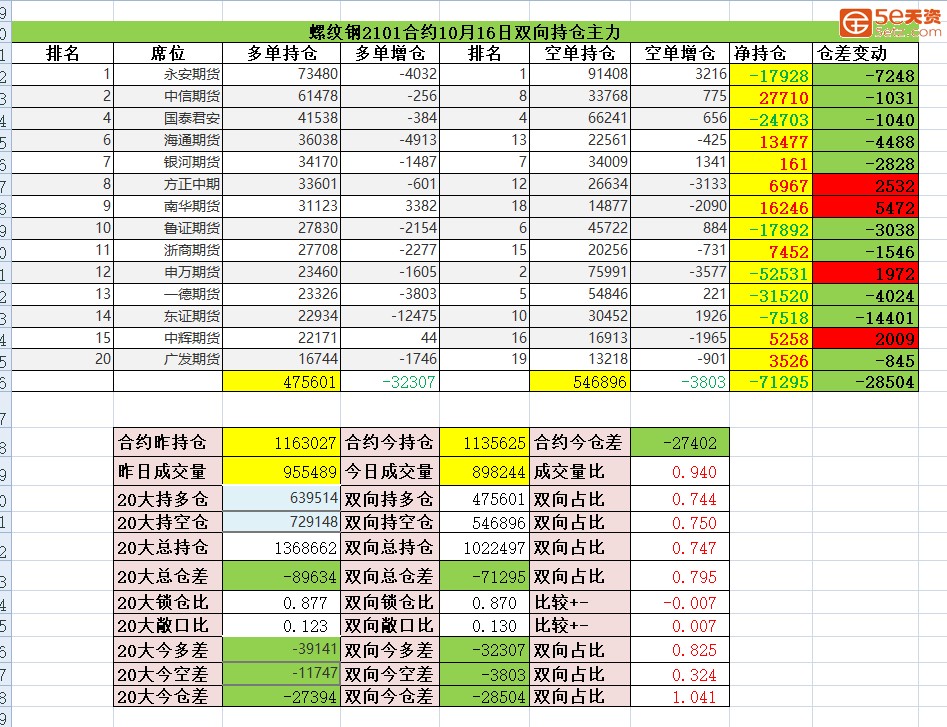The height and width of the screenshot is (727, 947).
Task: Select the red cell showing 2532
Action: pos(865,185)
